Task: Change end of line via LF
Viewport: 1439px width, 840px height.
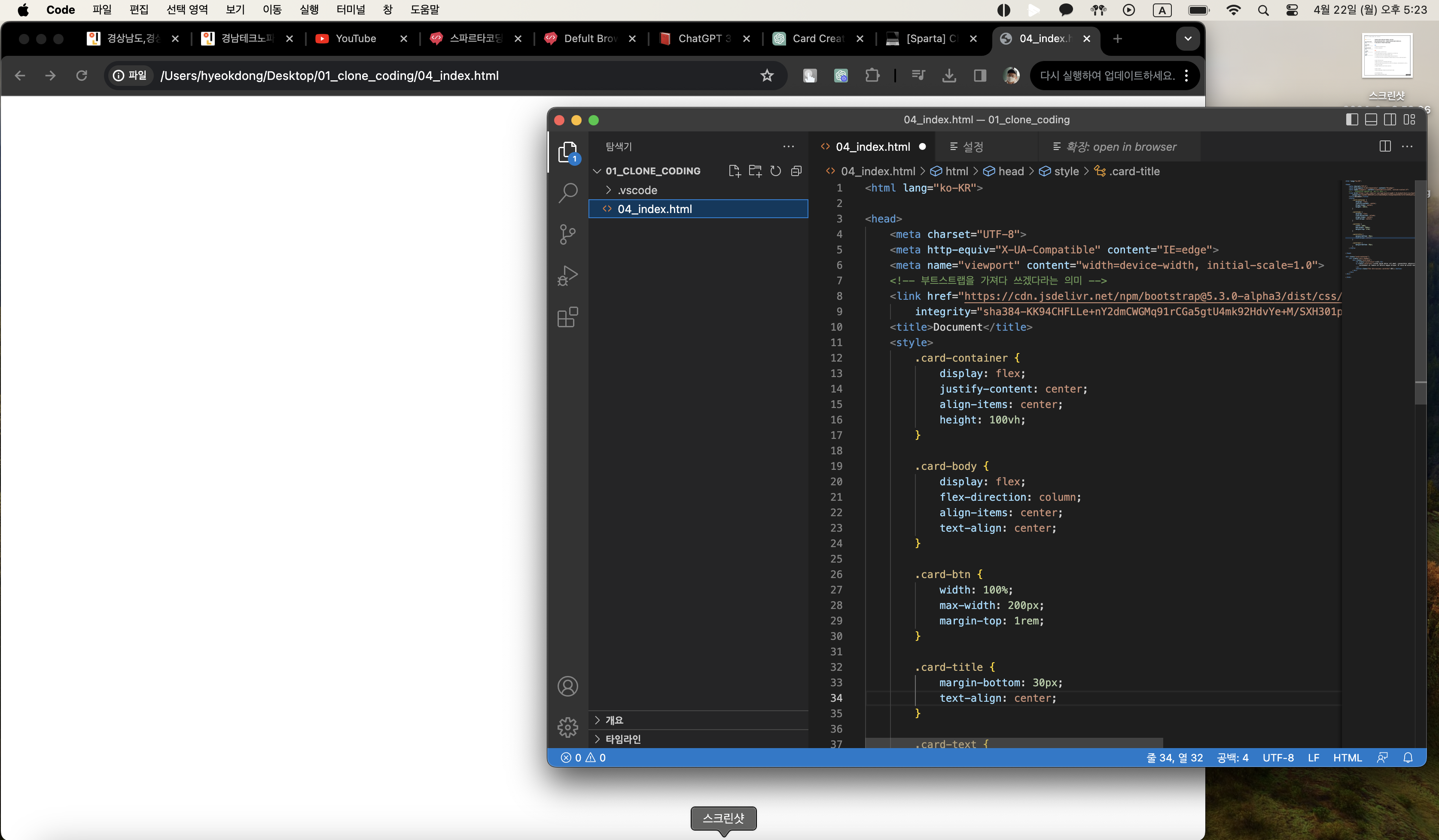Action: [1314, 758]
